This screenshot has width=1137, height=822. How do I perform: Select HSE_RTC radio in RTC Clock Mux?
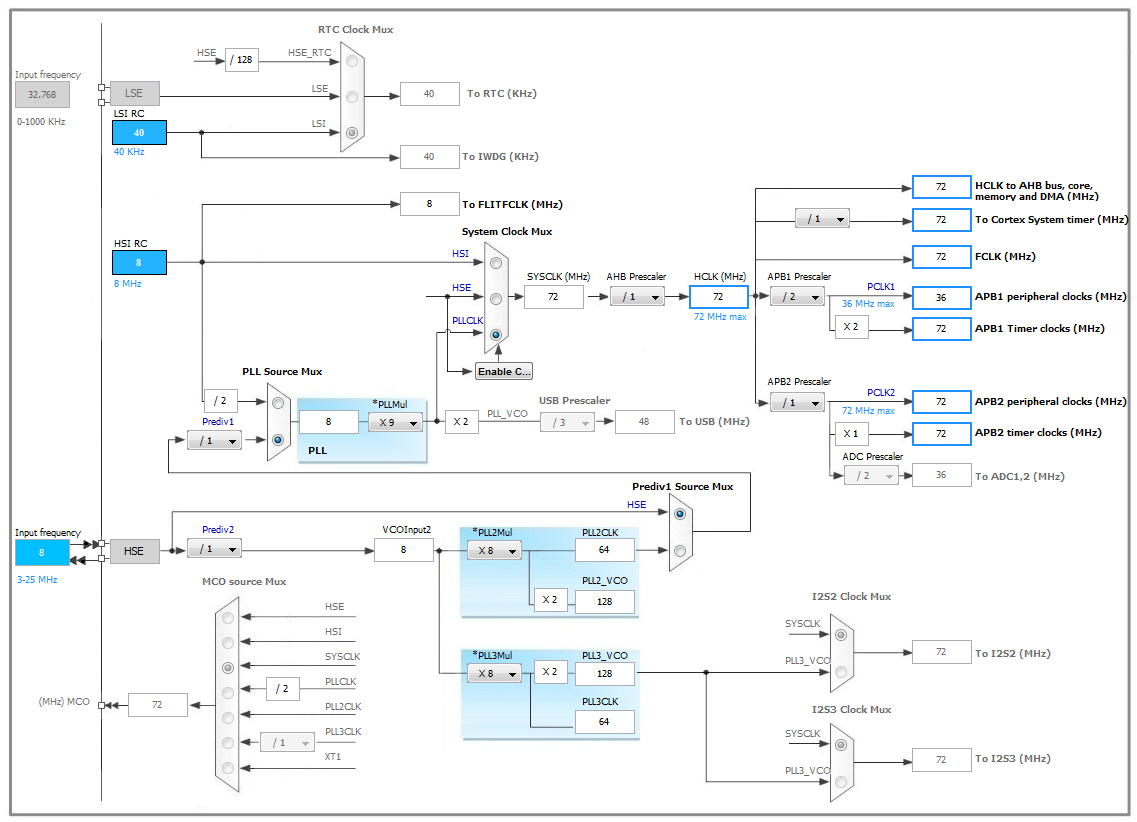(x=352, y=62)
